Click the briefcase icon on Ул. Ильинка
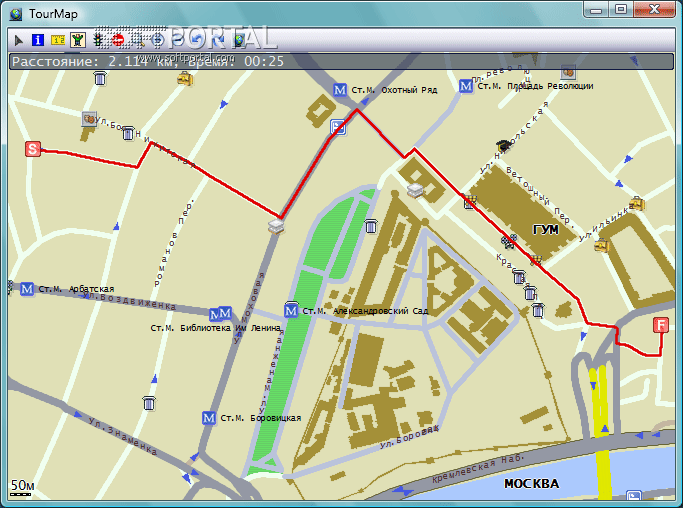 click(637, 203)
